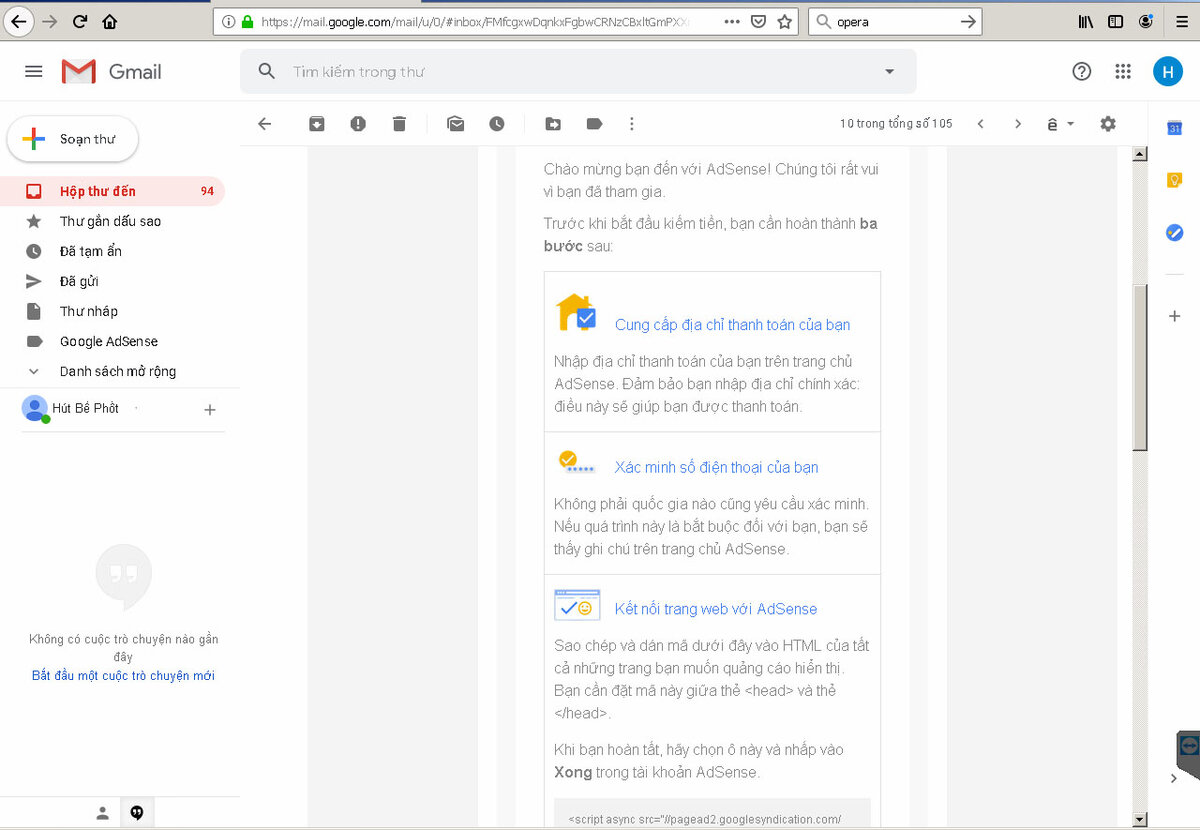Click the browser search box containing 'opera'
This screenshot has height=830, width=1200.
[x=894, y=21]
